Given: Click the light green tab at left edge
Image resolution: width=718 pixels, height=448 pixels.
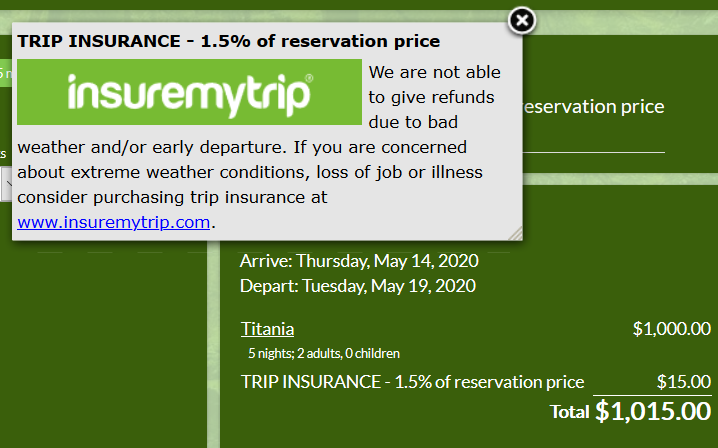Looking at the screenshot, I should pos(5,73).
